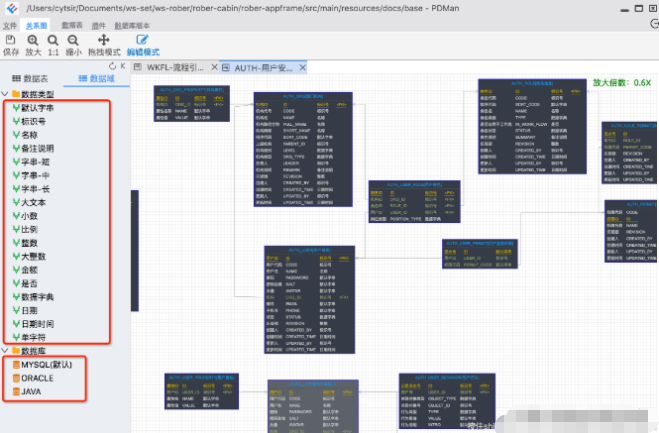Select the AUTH_ORG_PROPERTY table box

click(192, 103)
